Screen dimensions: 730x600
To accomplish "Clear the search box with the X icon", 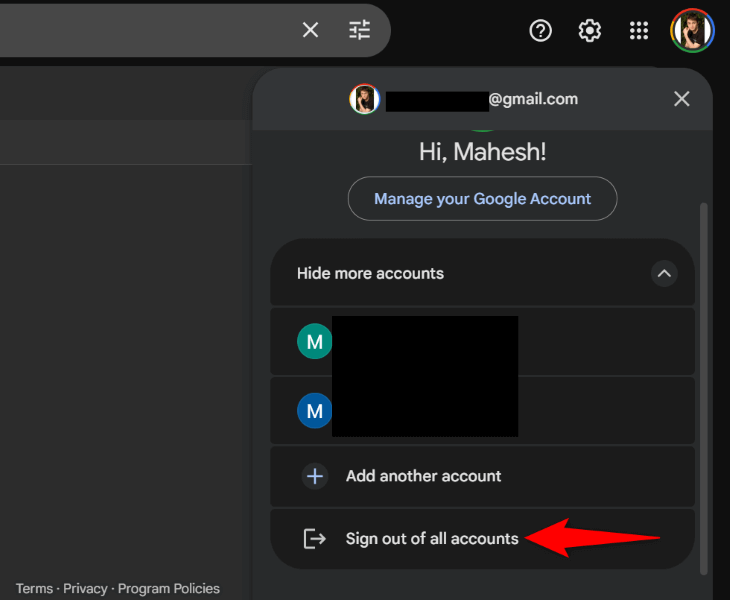I will click(310, 30).
